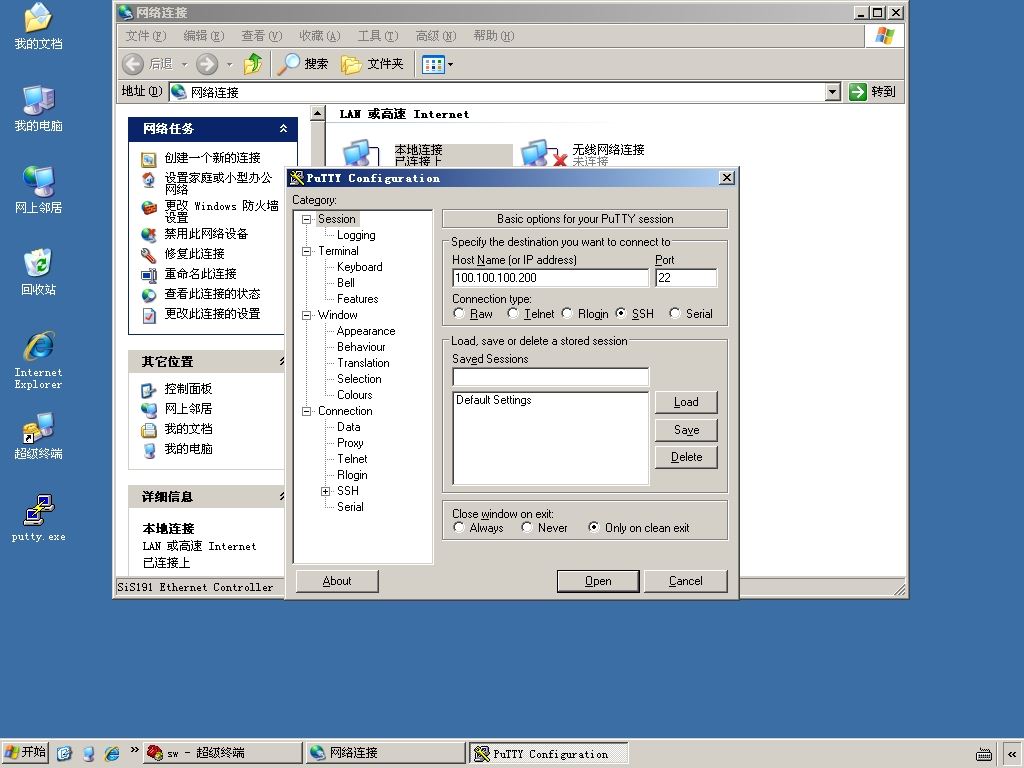Image resolution: width=1024 pixels, height=768 pixels.
Task: Open the 收藏(A) menu
Action: coord(320,36)
